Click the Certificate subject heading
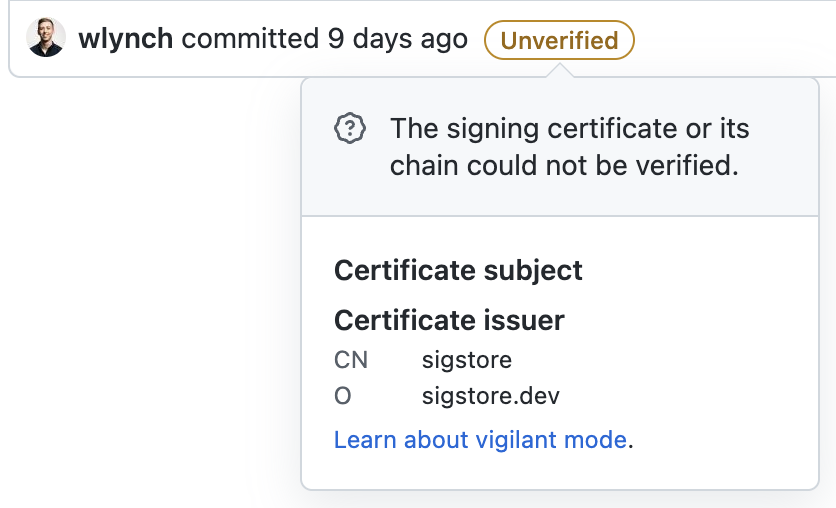836x508 pixels. 458,270
